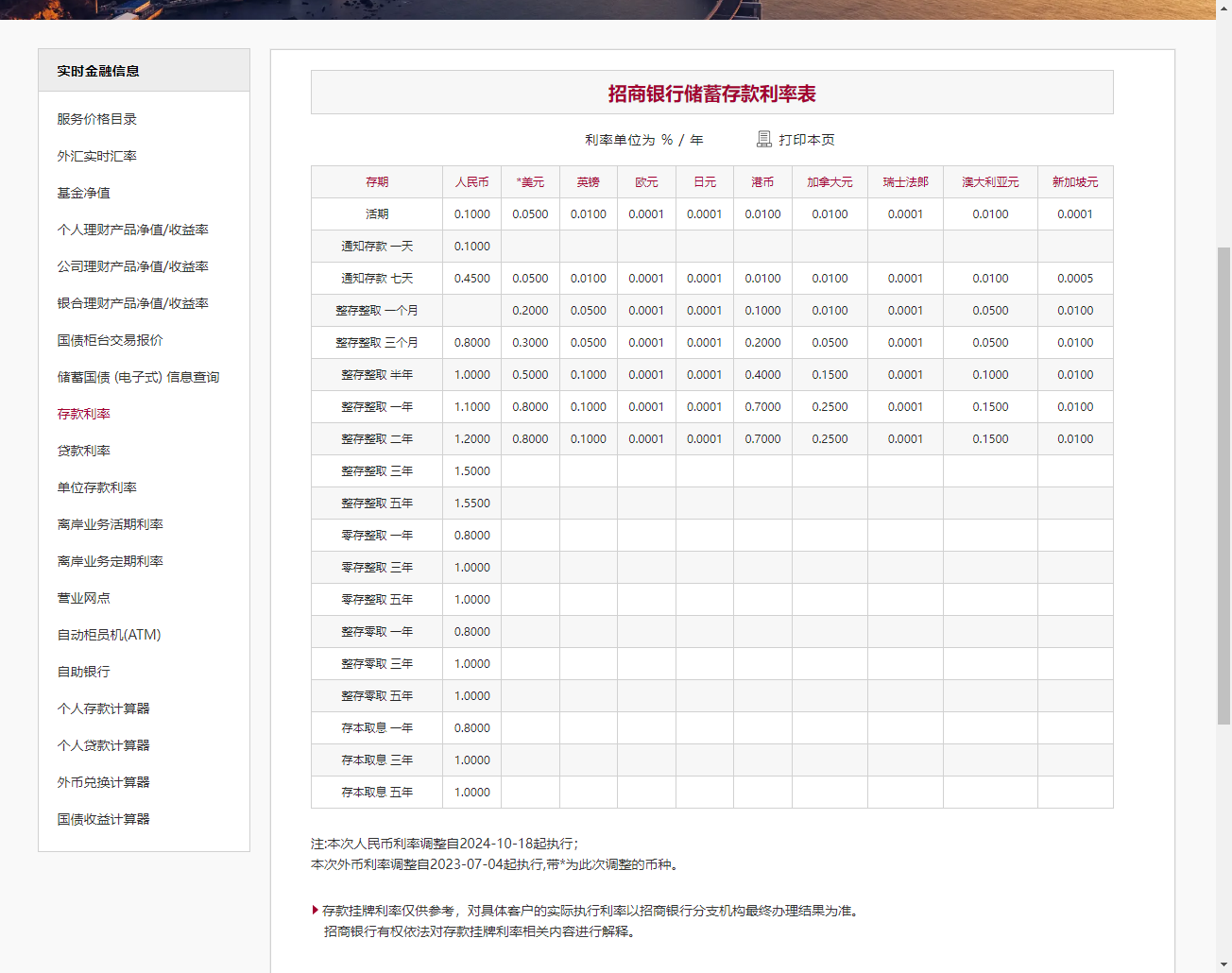Navigate to 贷款利率 in the sidebar
The height and width of the screenshot is (973, 1232).
click(83, 451)
